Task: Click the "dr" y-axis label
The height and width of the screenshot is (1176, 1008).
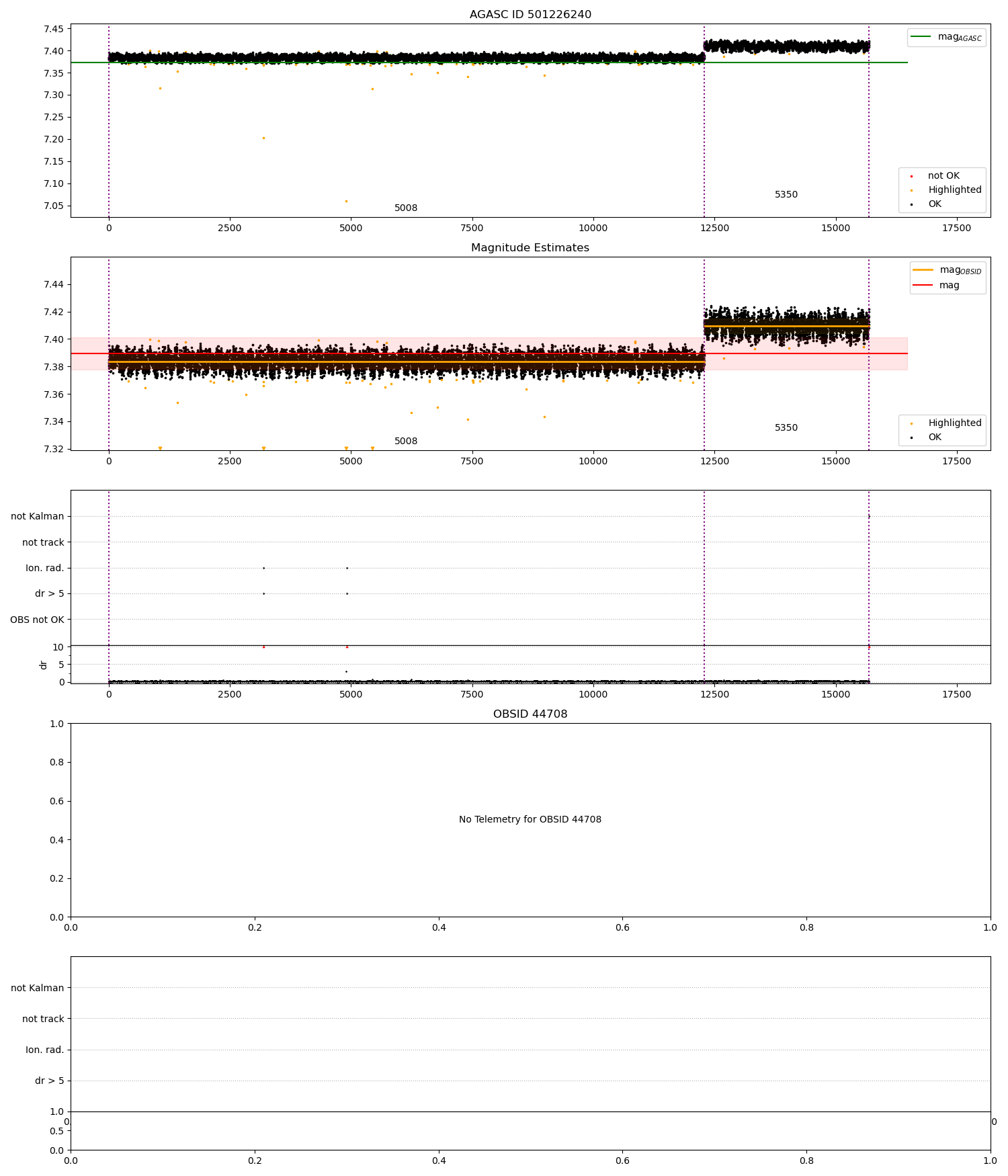Action: 43,665
